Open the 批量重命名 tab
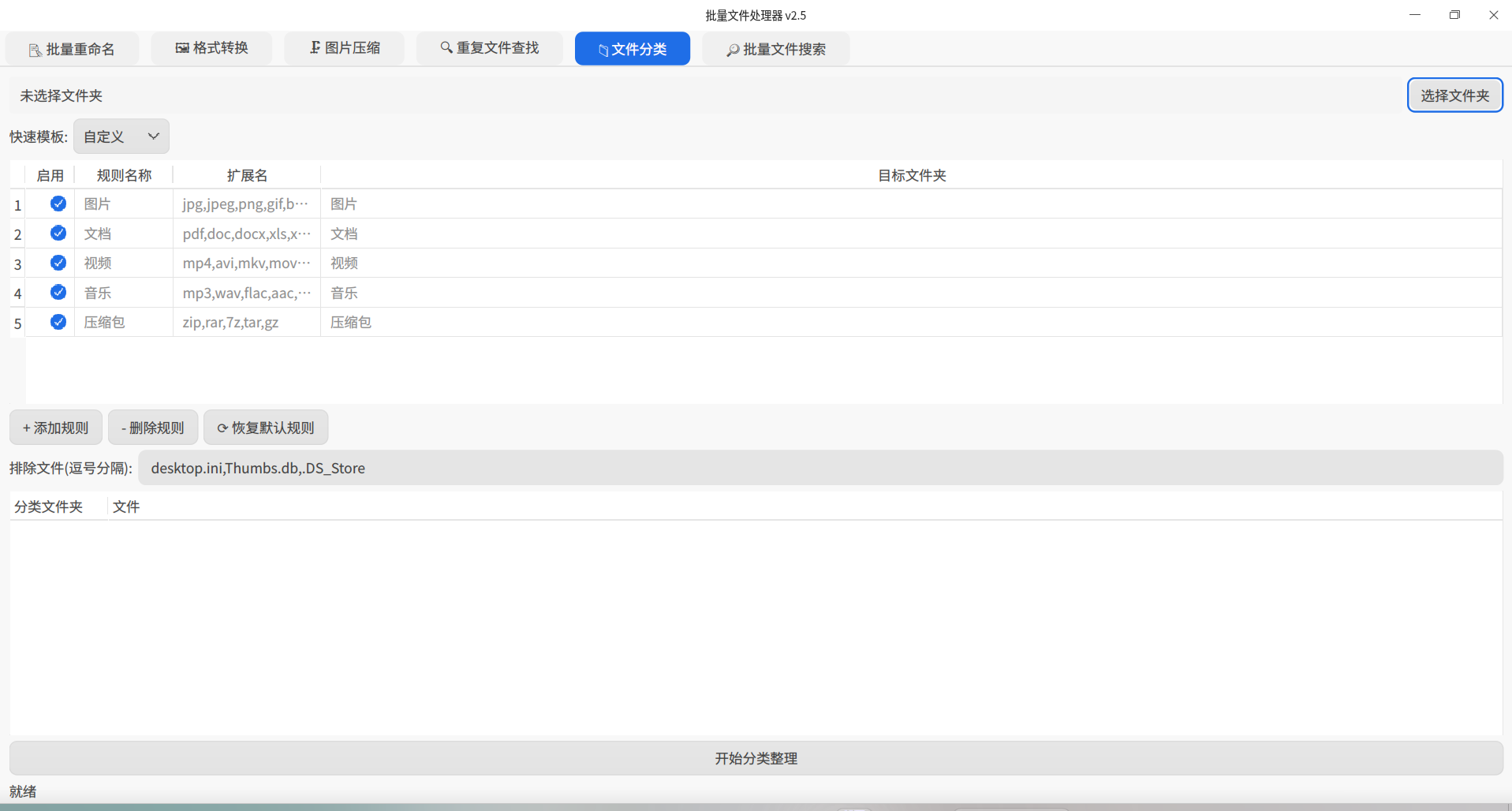Screen dimensions: 1512x811 click(72, 49)
